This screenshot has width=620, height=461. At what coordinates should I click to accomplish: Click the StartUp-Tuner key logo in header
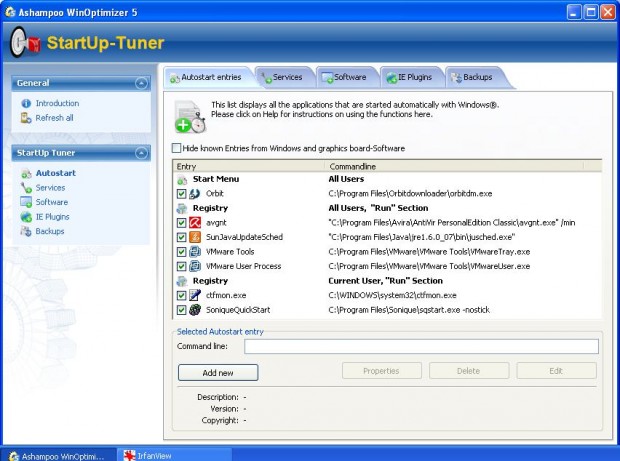(x=25, y=42)
